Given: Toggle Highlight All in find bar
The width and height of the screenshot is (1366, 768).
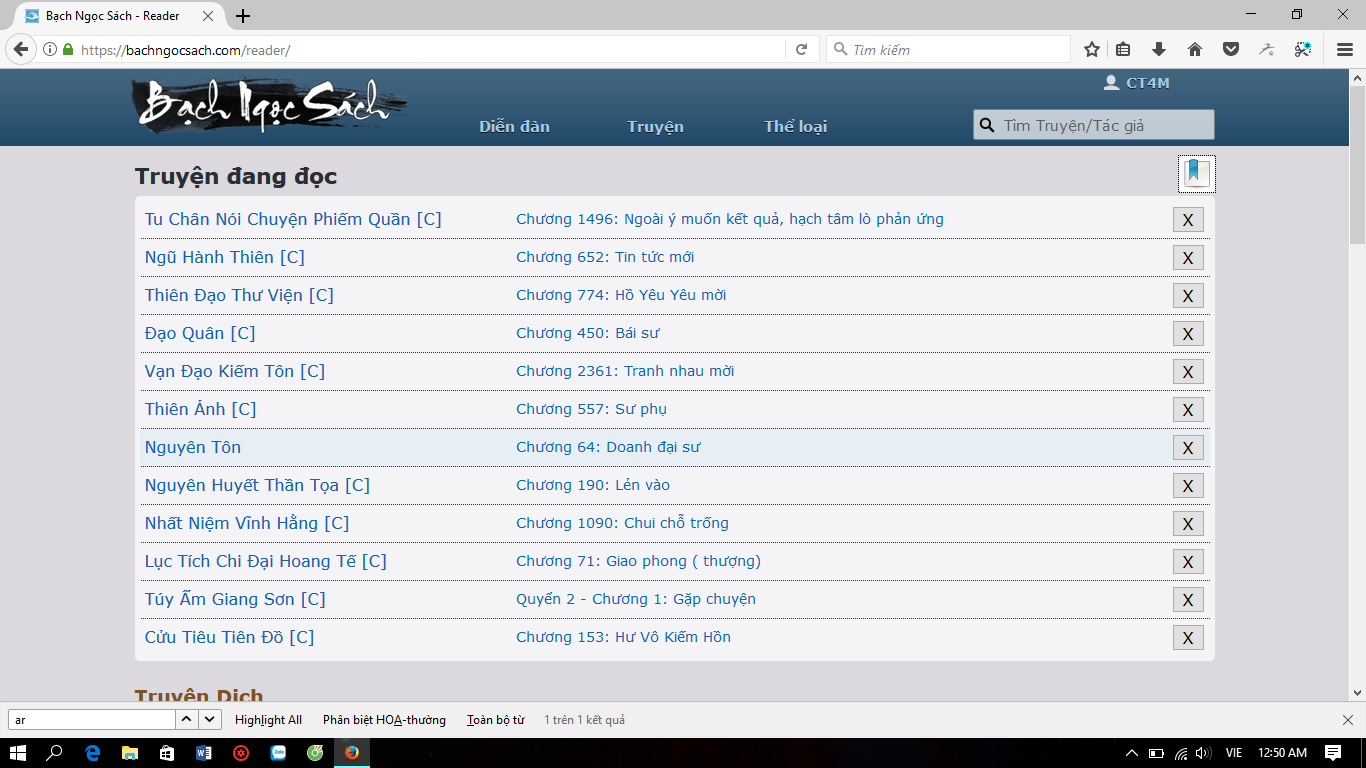Looking at the screenshot, I should point(268,720).
